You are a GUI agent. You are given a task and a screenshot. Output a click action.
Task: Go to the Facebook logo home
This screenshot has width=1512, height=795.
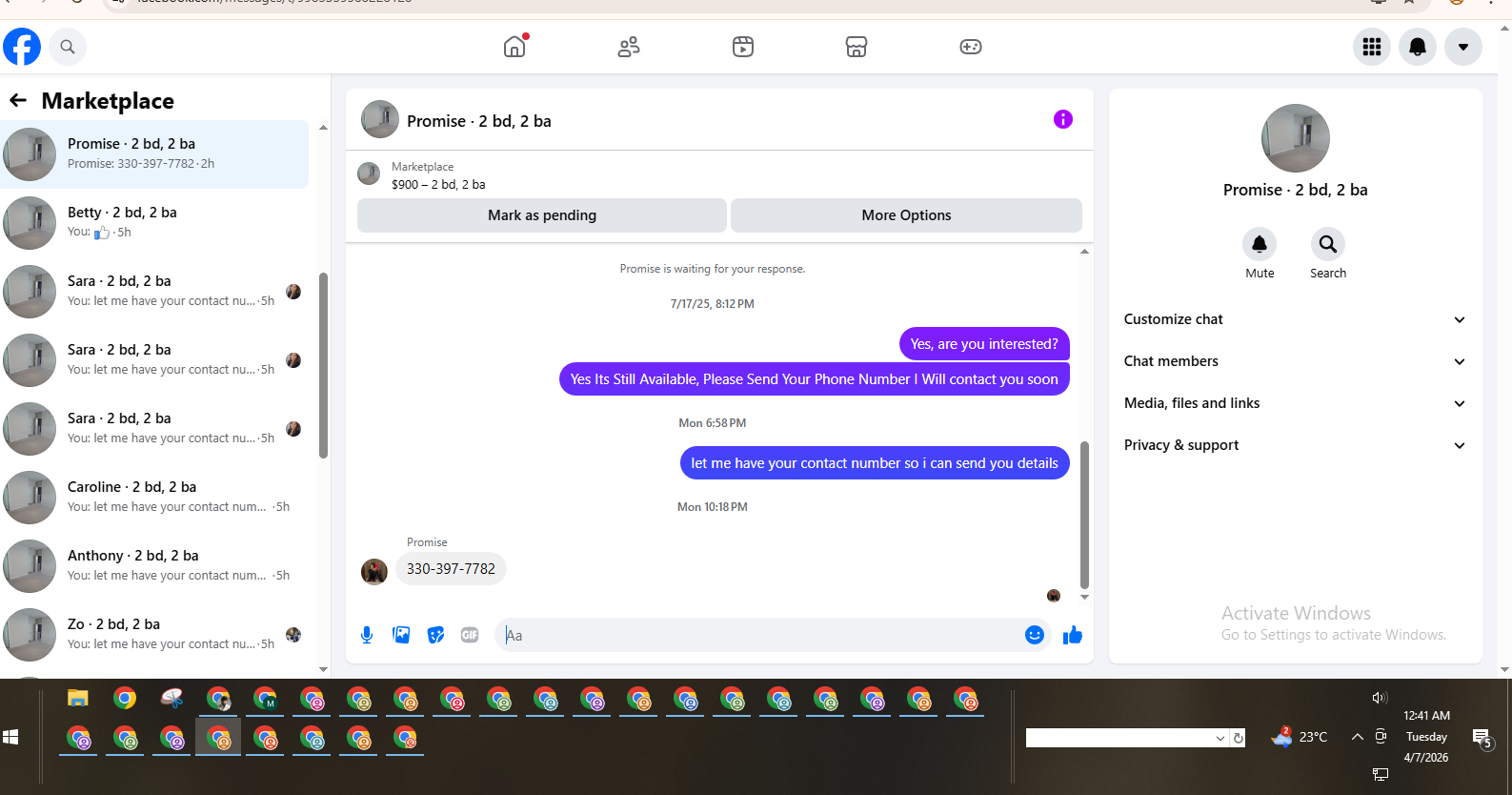[x=22, y=47]
